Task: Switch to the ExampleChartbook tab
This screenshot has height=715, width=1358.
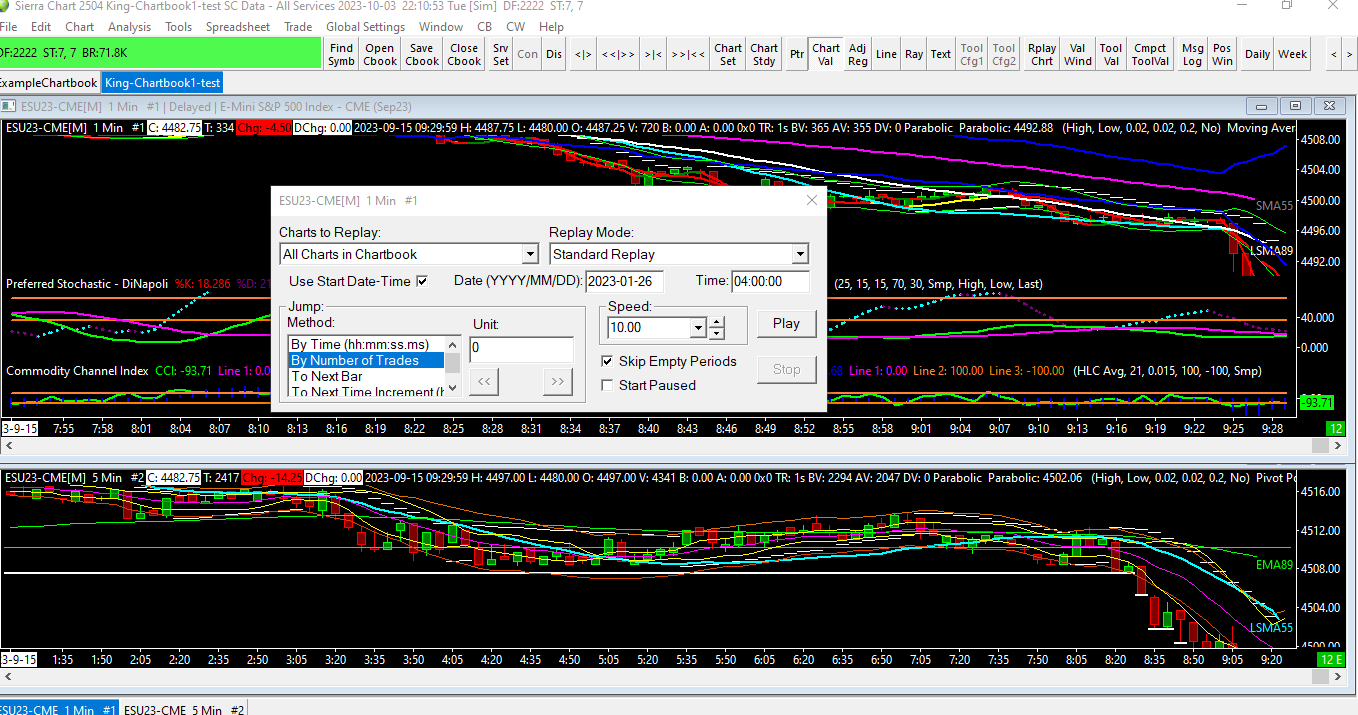Action: [x=48, y=83]
